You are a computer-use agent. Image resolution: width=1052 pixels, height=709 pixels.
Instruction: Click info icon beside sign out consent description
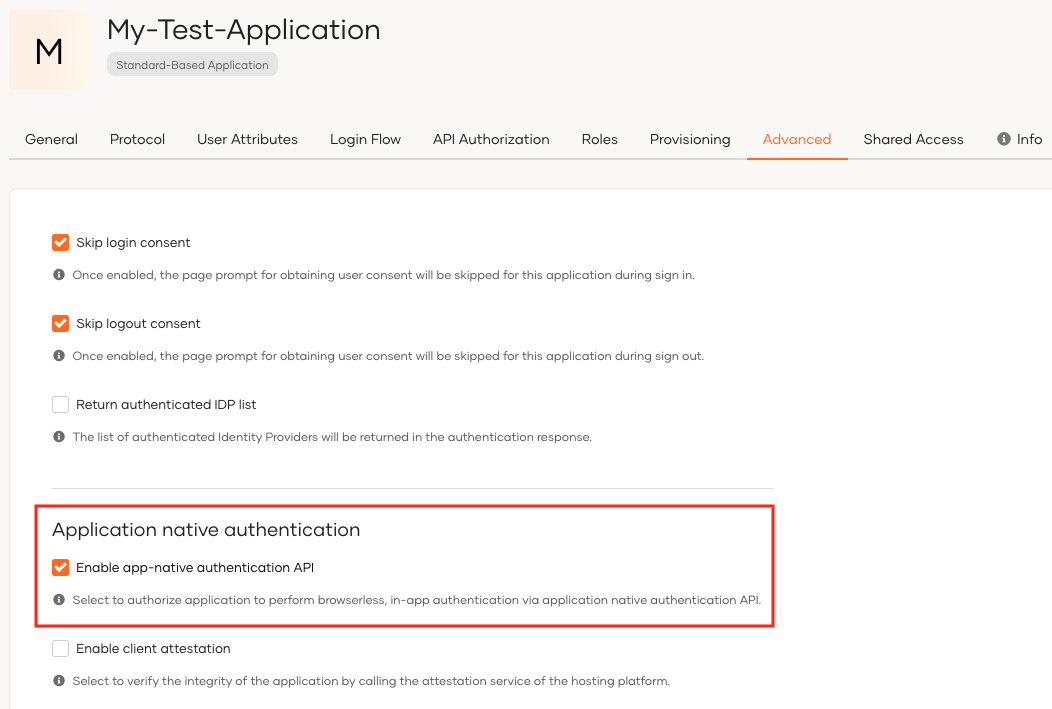click(59, 356)
